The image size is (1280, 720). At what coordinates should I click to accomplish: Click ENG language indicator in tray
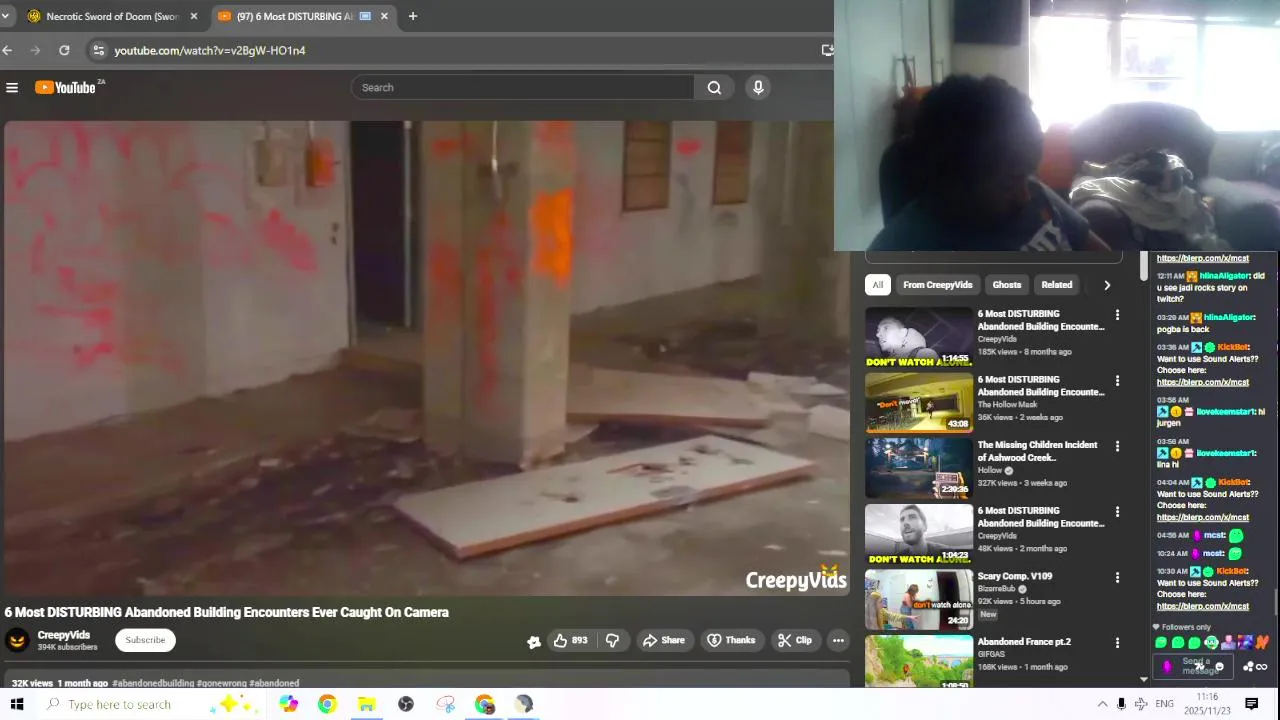click(x=1165, y=704)
